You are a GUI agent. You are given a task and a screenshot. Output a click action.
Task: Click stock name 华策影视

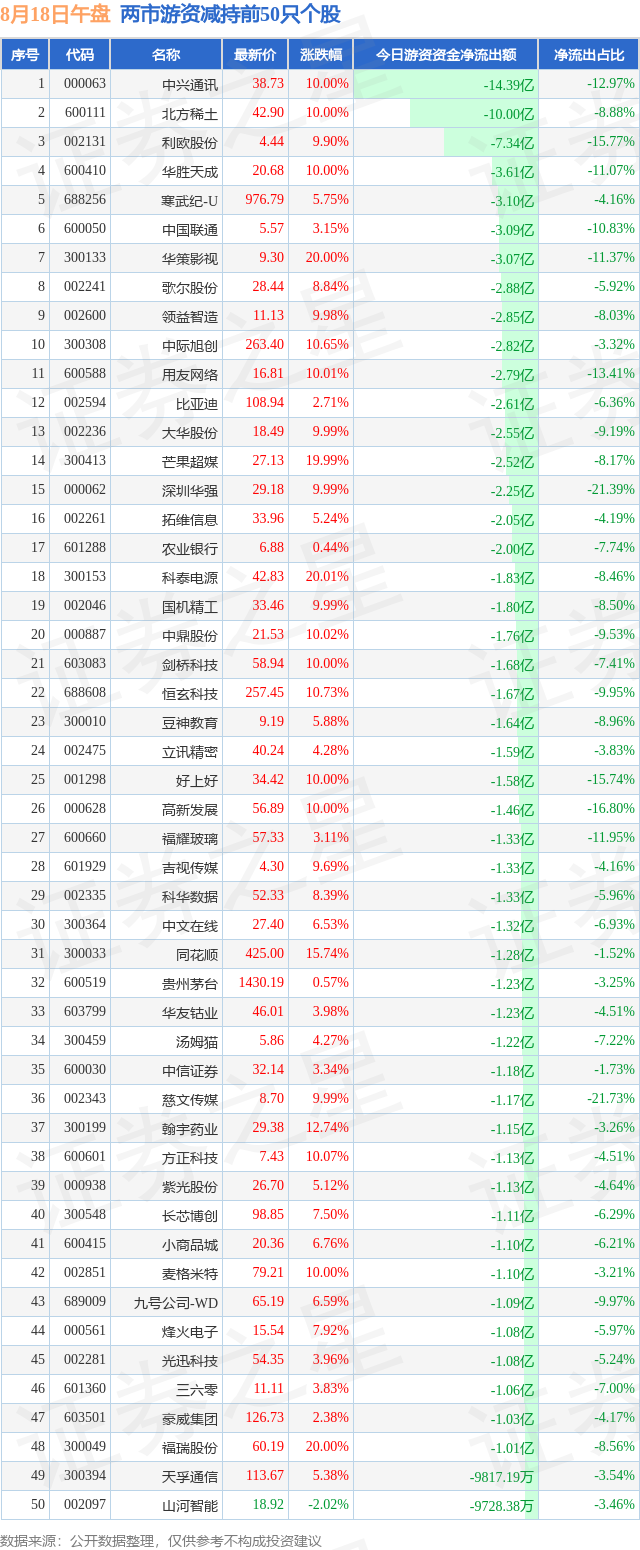(x=190, y=258)
